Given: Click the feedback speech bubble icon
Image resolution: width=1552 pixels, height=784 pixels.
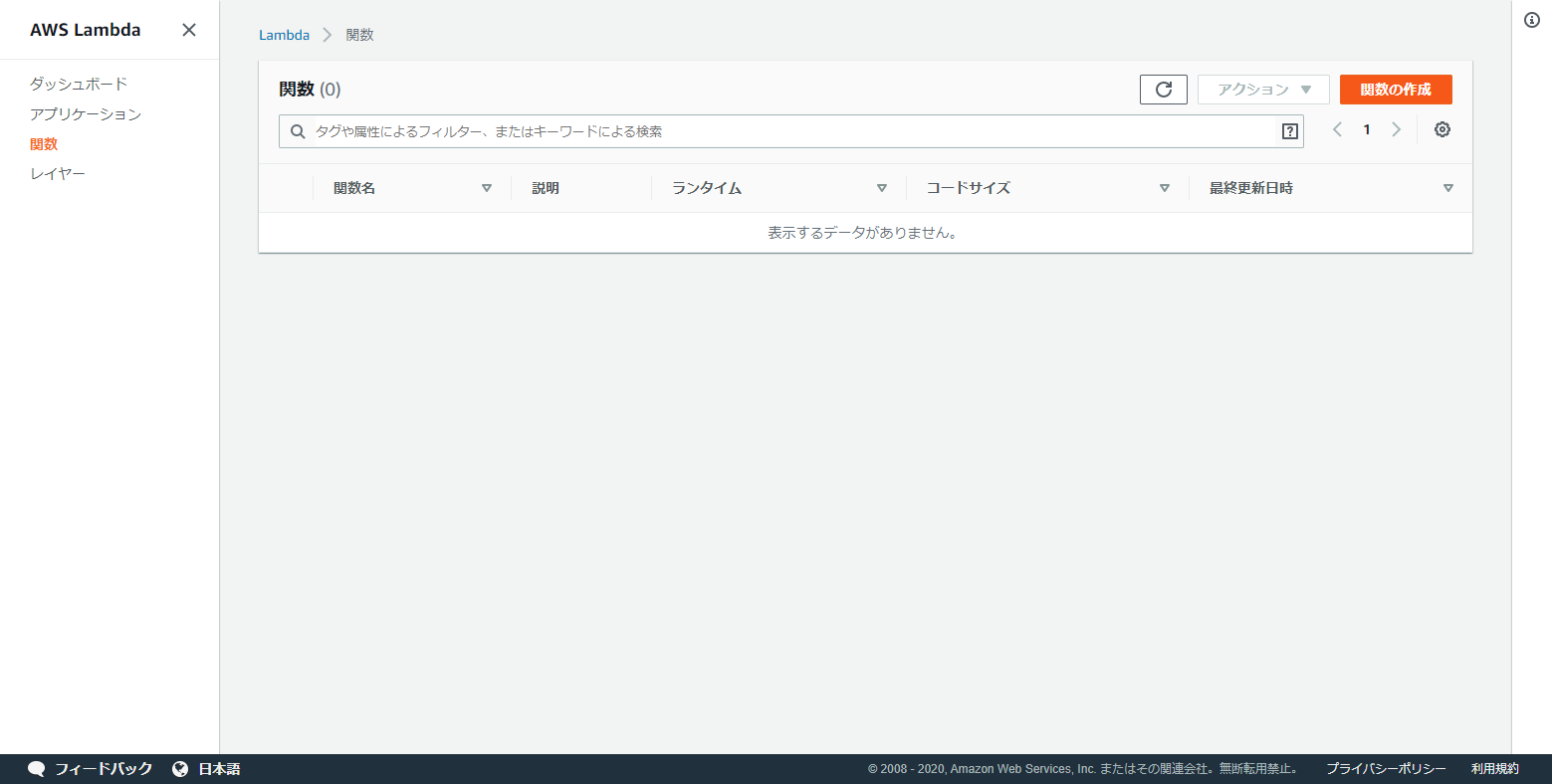Looking at the screenshot, I should [36, 769].
